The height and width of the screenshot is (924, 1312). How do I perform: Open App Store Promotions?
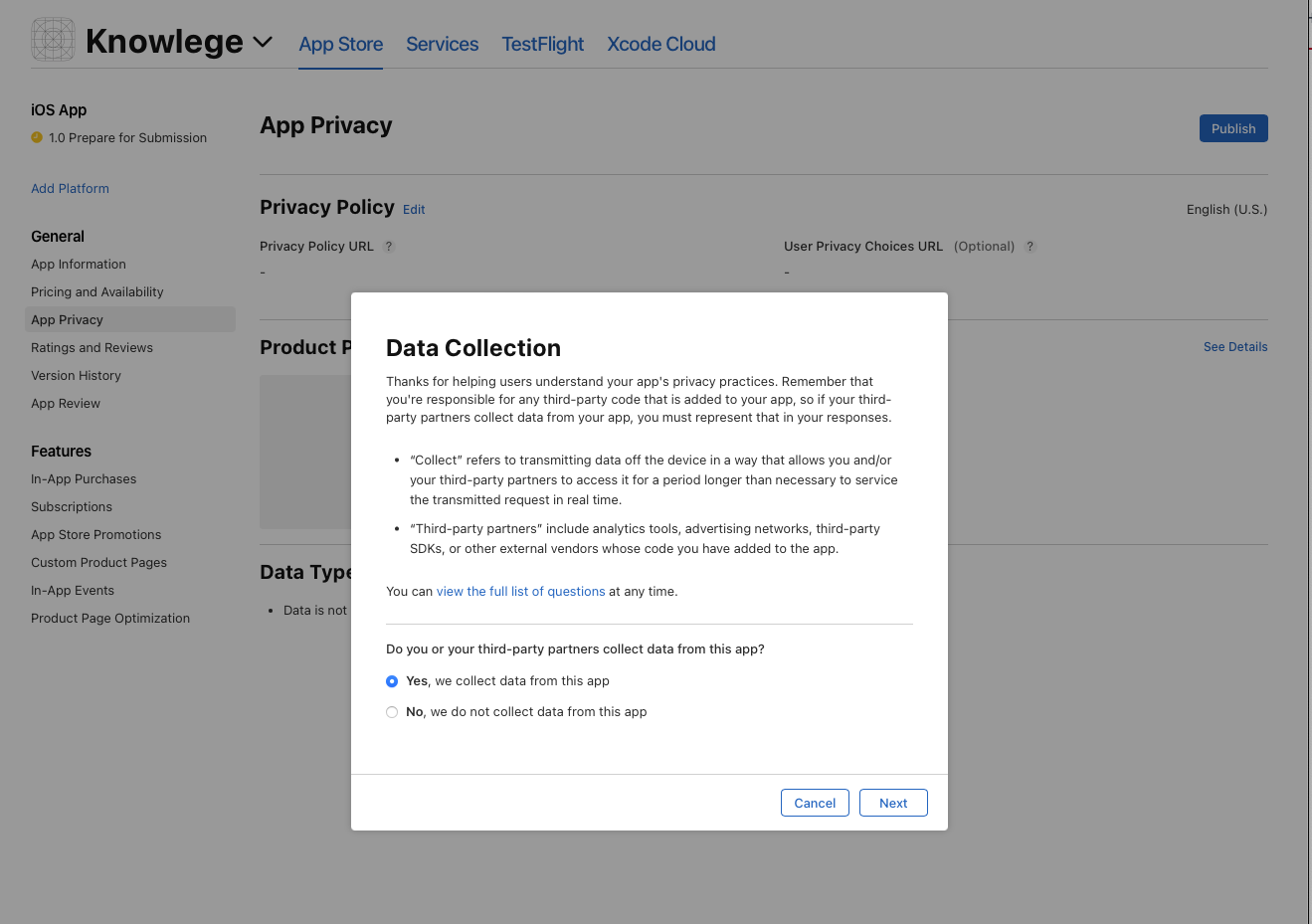tap(95, 534)
